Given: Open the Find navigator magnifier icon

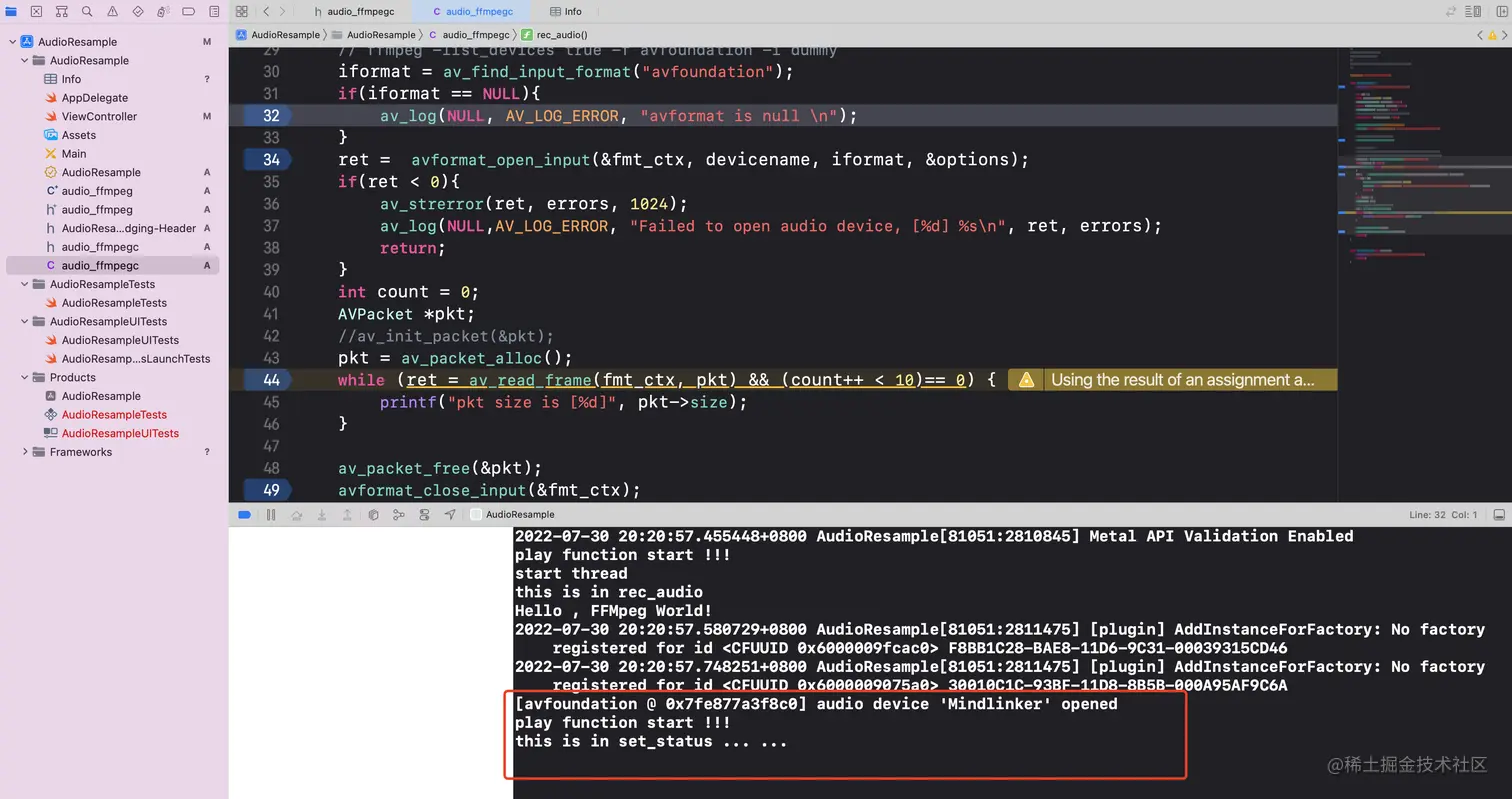Looking at the screenshot, I should pos(87,12).
